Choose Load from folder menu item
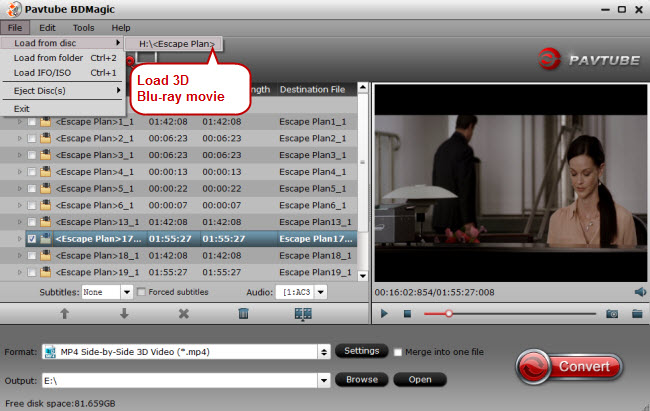Screen dimensions: 650x411 [63, 58]
